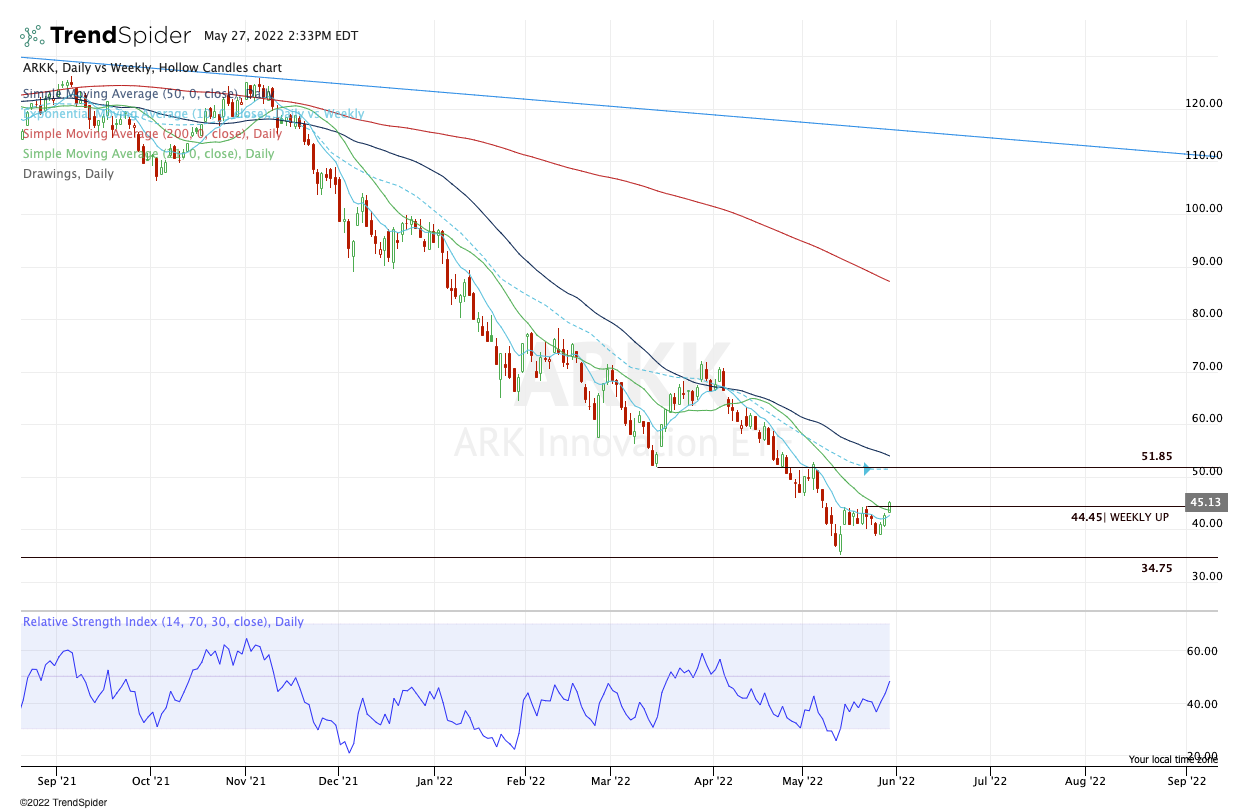Click the 100.00 price axis label
Image resolution: width=1248 pixels, height=812 pixels.
click(1203, 209)
